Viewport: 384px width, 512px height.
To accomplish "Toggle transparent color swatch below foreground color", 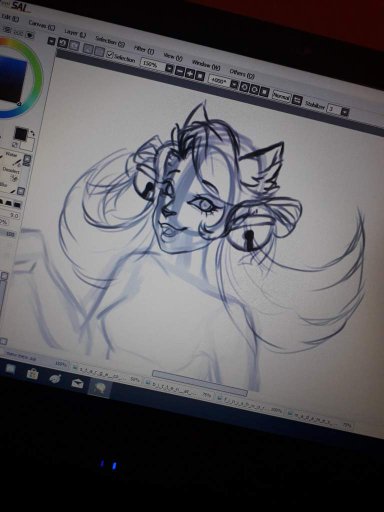I will (x=15, y=145).
